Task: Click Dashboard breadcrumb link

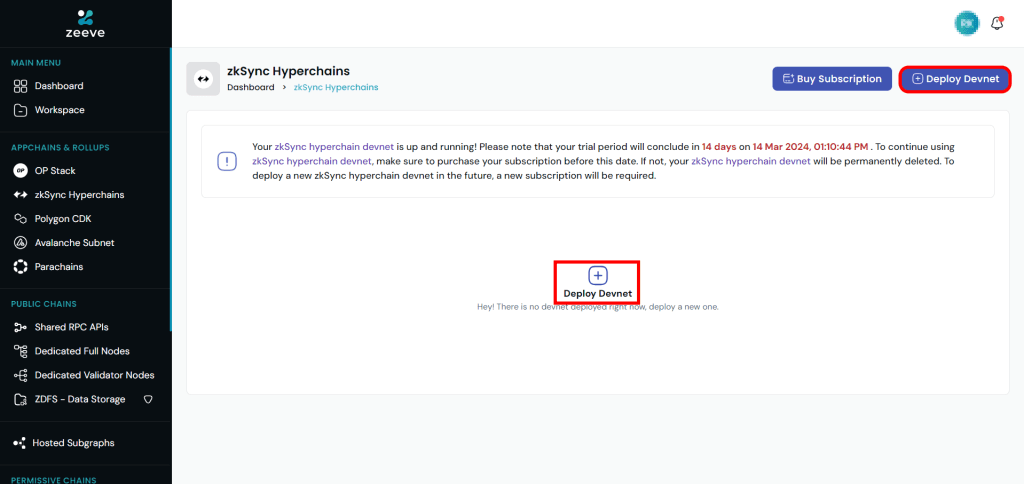Action: pyautogui.click(x=251, y=87)
